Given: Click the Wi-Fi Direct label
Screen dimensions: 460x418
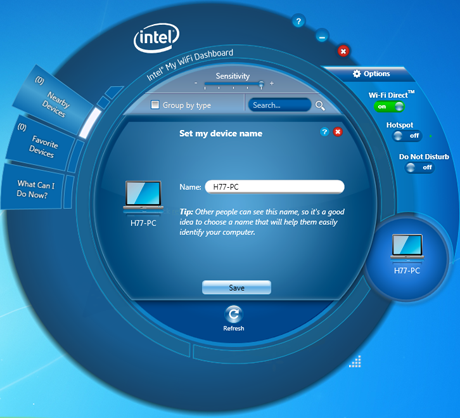Looking at the screenshot, I should tap(391, 95).
